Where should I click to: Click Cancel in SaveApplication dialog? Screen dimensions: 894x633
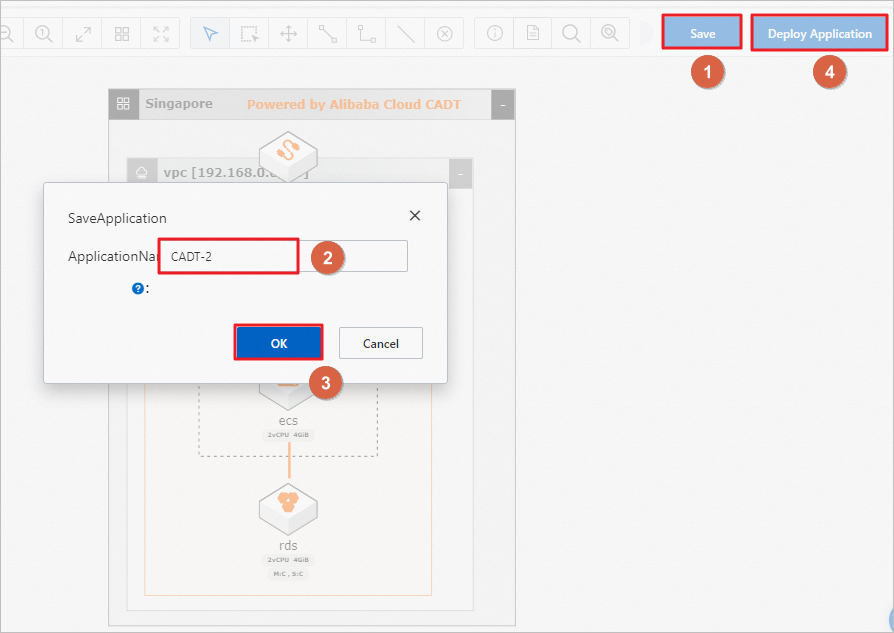(381, 343)
